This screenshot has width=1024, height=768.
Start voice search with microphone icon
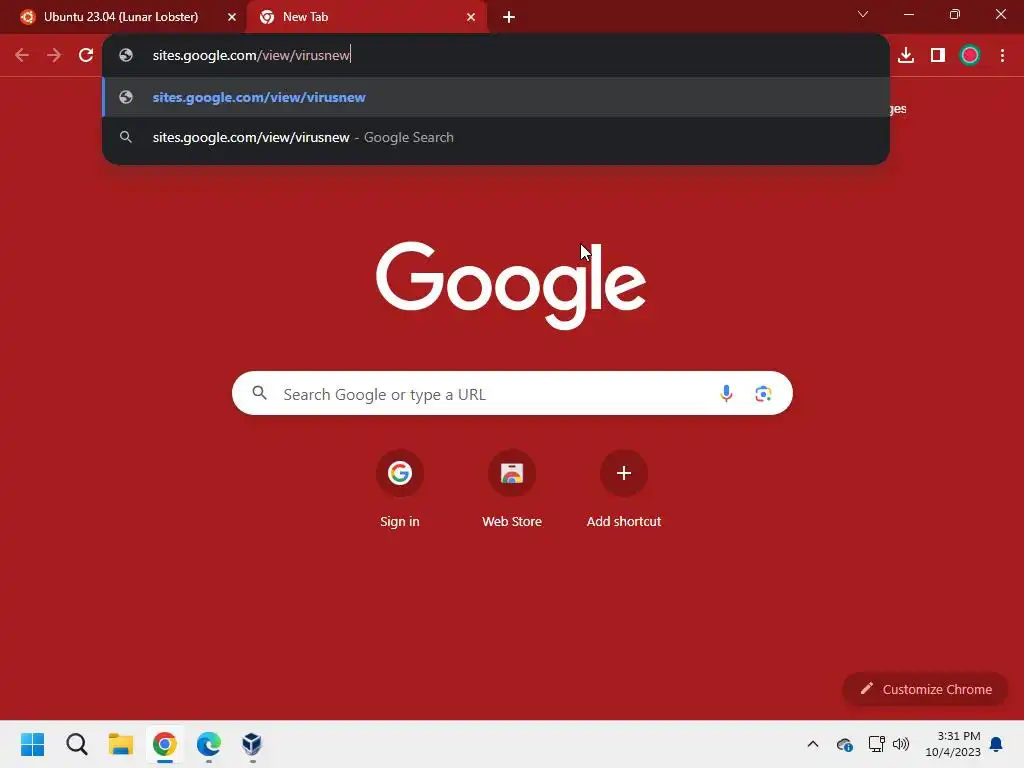click(726, 393)
